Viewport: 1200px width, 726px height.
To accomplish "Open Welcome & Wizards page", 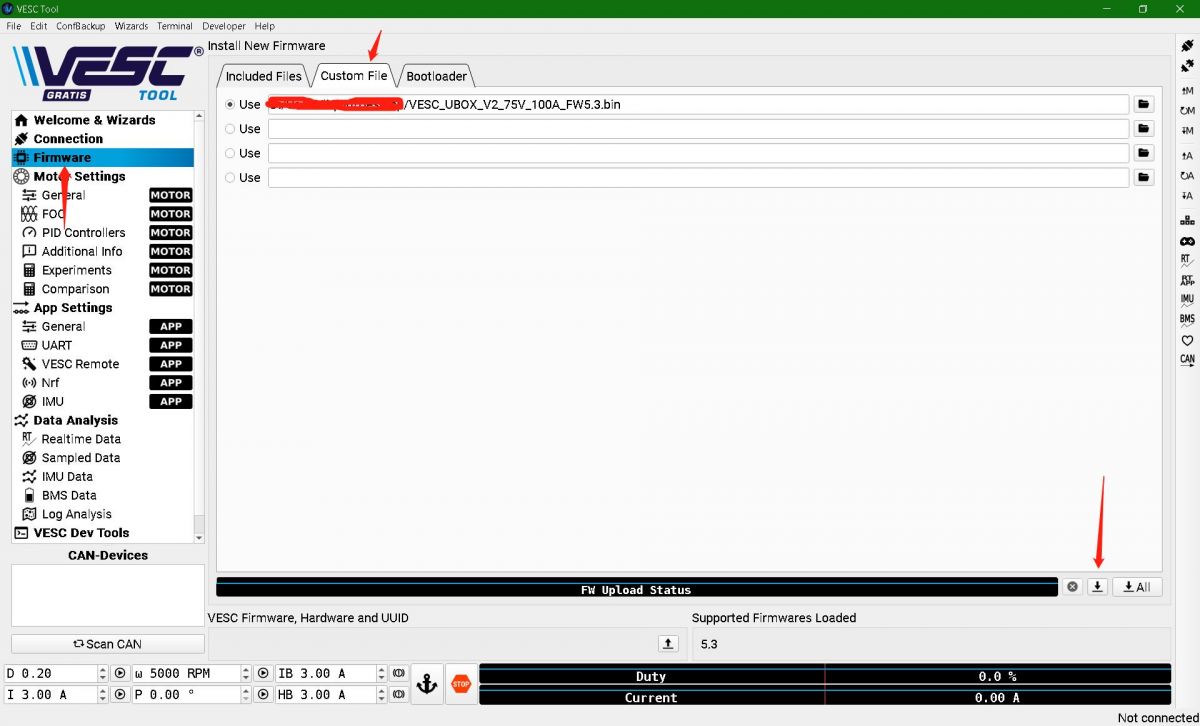I will coord(94,120).
